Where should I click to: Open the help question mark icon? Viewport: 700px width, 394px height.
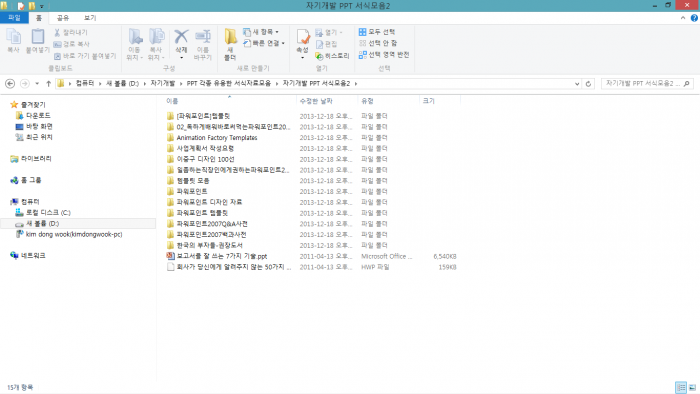coord(694,18)
